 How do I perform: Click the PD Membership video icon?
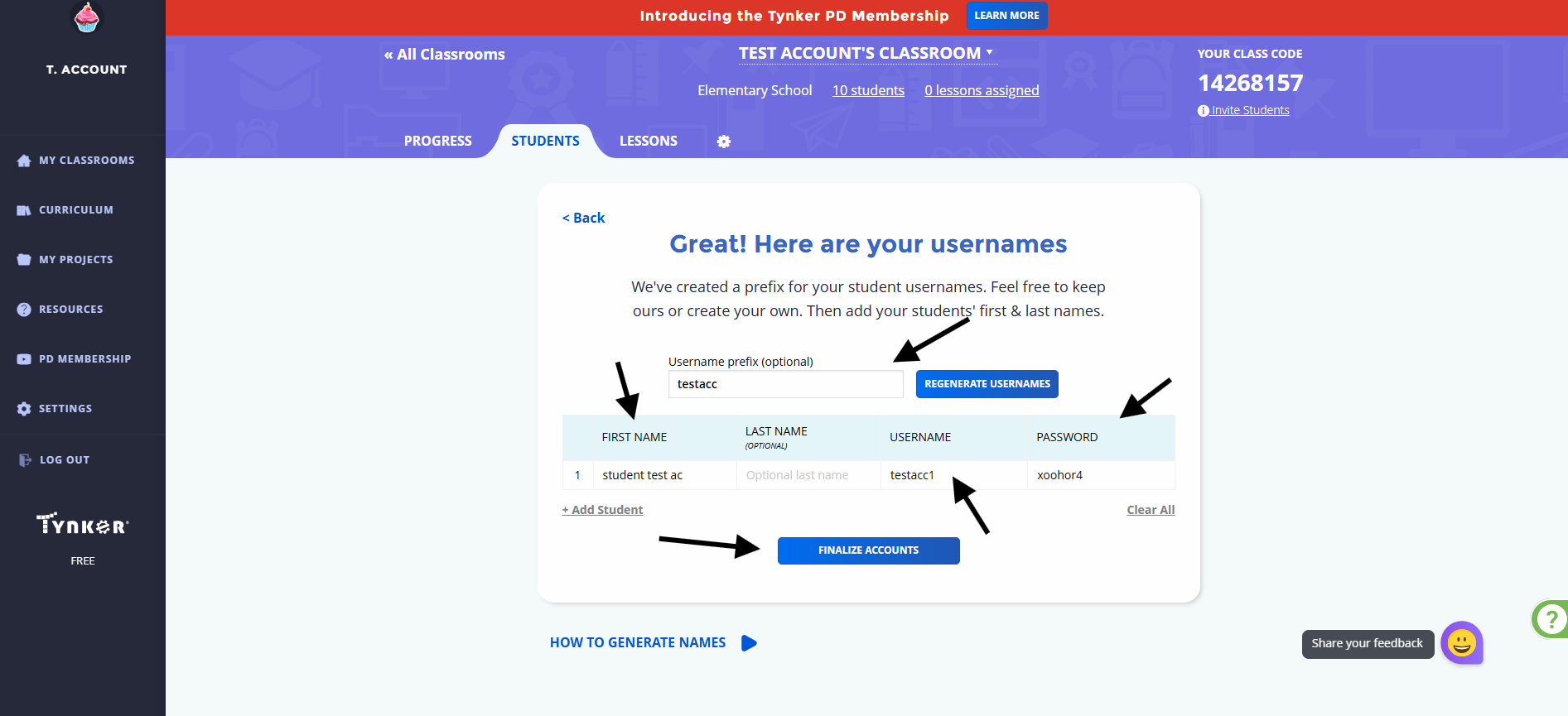[24, 359]
